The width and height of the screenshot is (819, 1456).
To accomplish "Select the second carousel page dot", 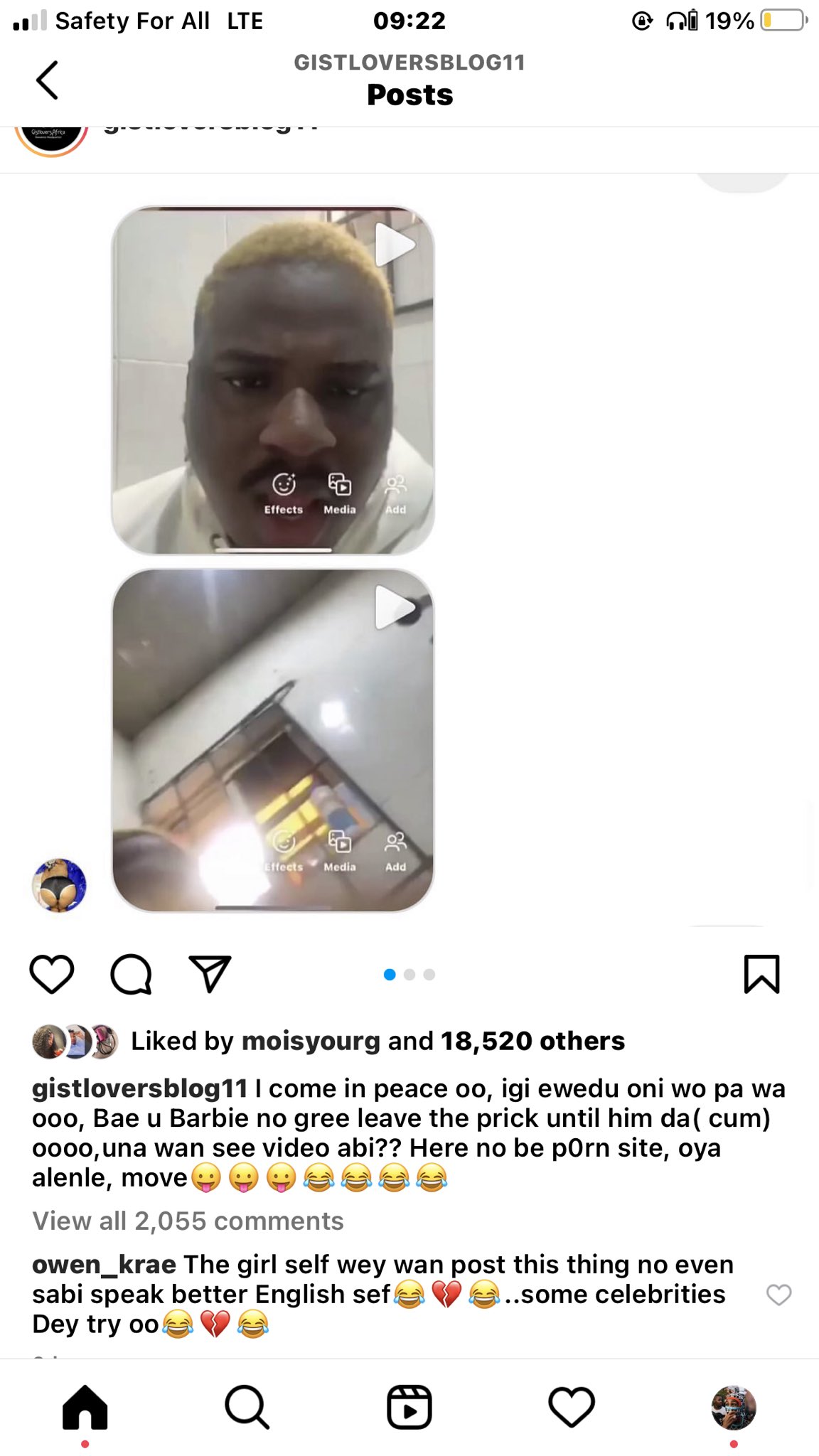I will point(409,975).
